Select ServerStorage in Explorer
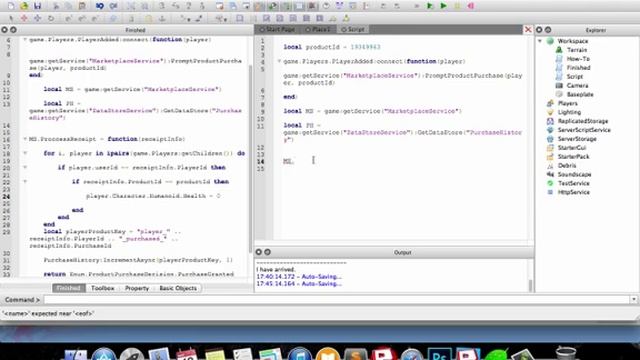640x360 pixels. pos(577,139)
